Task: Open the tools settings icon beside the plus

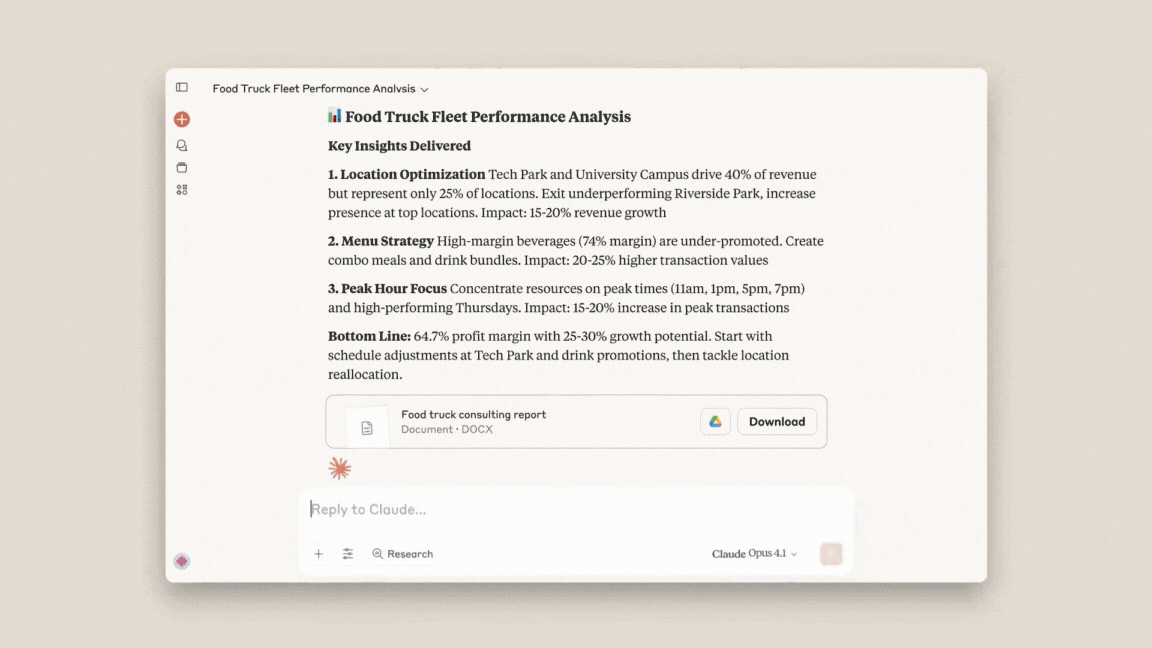Action: click(348, 553)
